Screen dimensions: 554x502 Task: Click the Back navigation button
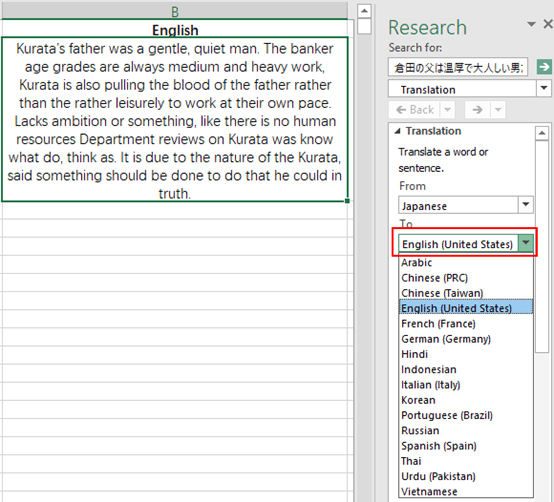click(415, 110)
